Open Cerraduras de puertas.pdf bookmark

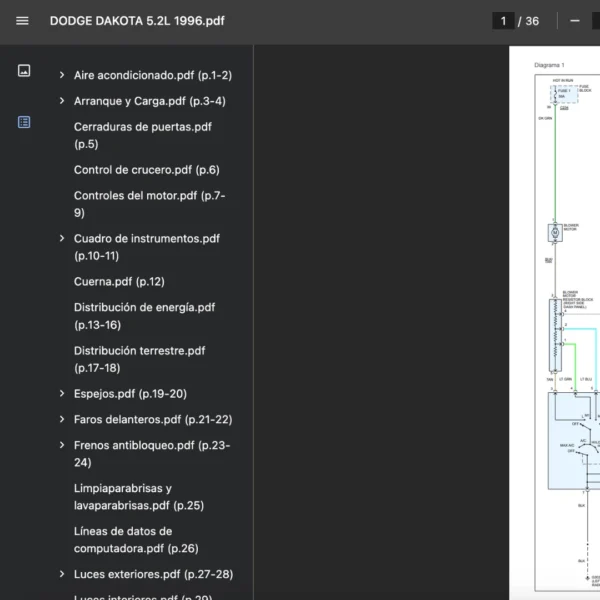click(142, 135)
